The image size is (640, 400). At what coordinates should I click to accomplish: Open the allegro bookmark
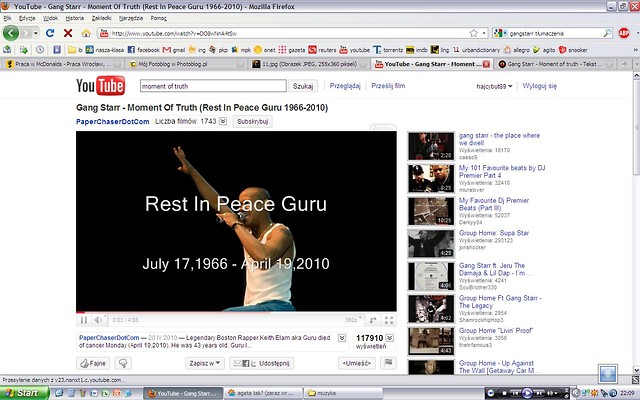click(516, 50)
